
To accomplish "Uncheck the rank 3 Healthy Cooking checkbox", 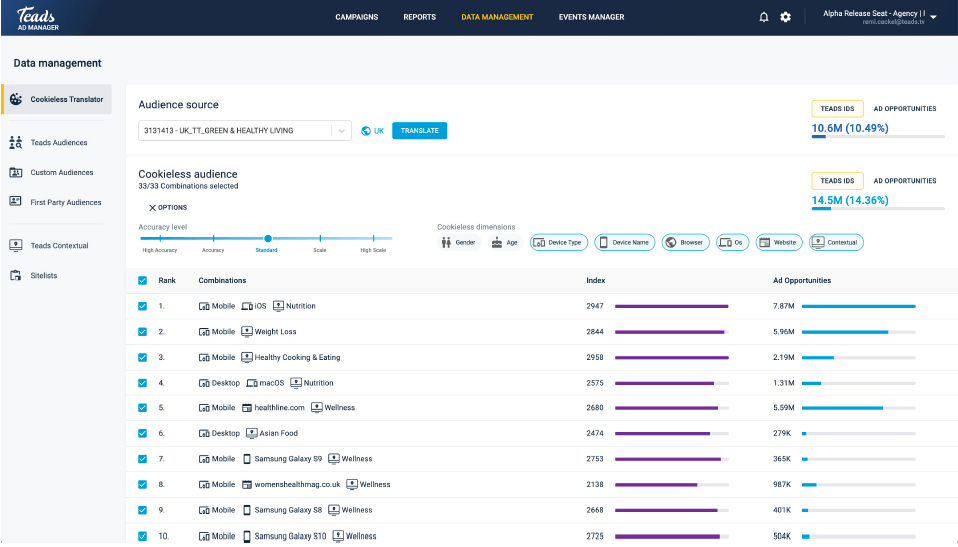I will point(142,358).
